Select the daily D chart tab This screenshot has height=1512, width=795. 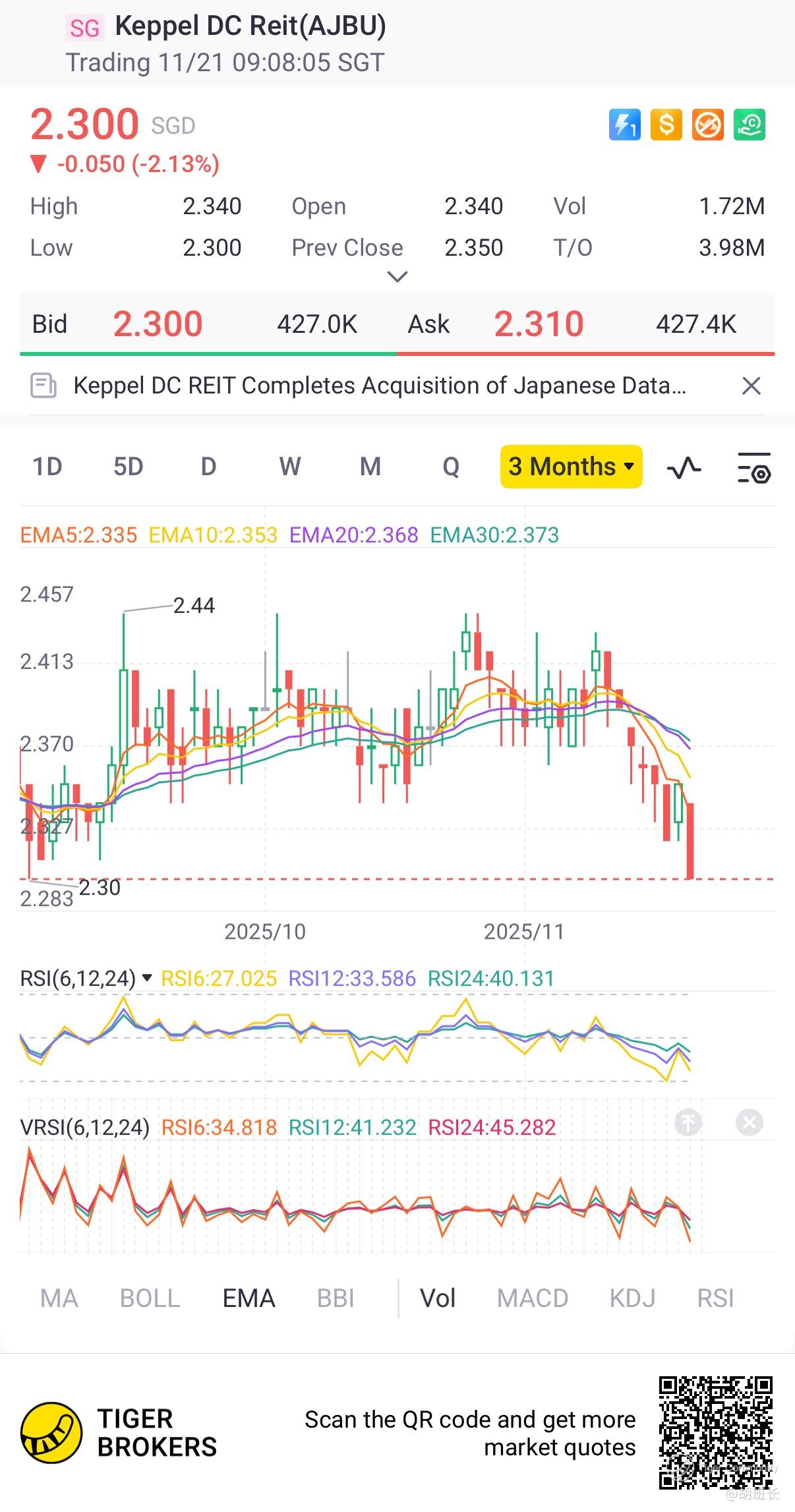coord(208,467)
